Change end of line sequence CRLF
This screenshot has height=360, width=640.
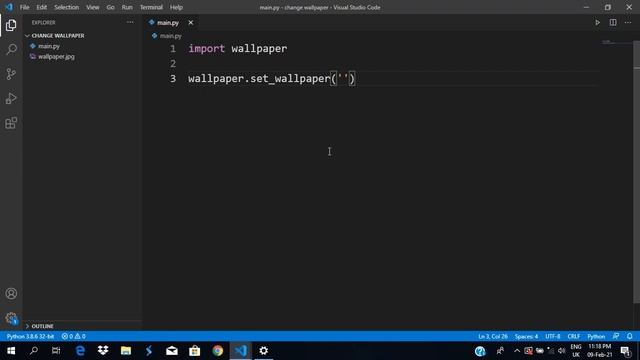[573, 336]
